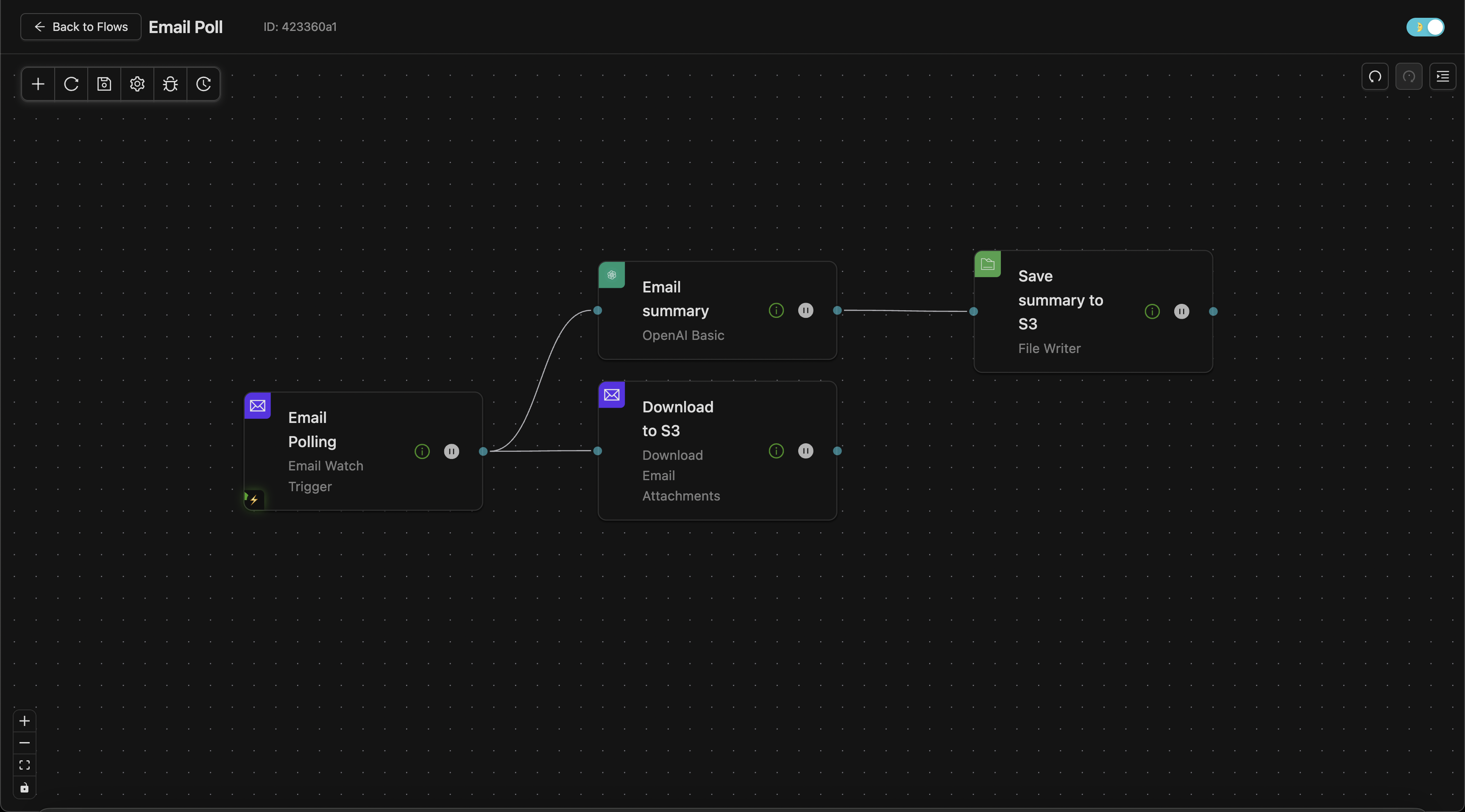
Task: Save the flow using the disk icon
Action: pyautogui.click(x=104, y=84)
